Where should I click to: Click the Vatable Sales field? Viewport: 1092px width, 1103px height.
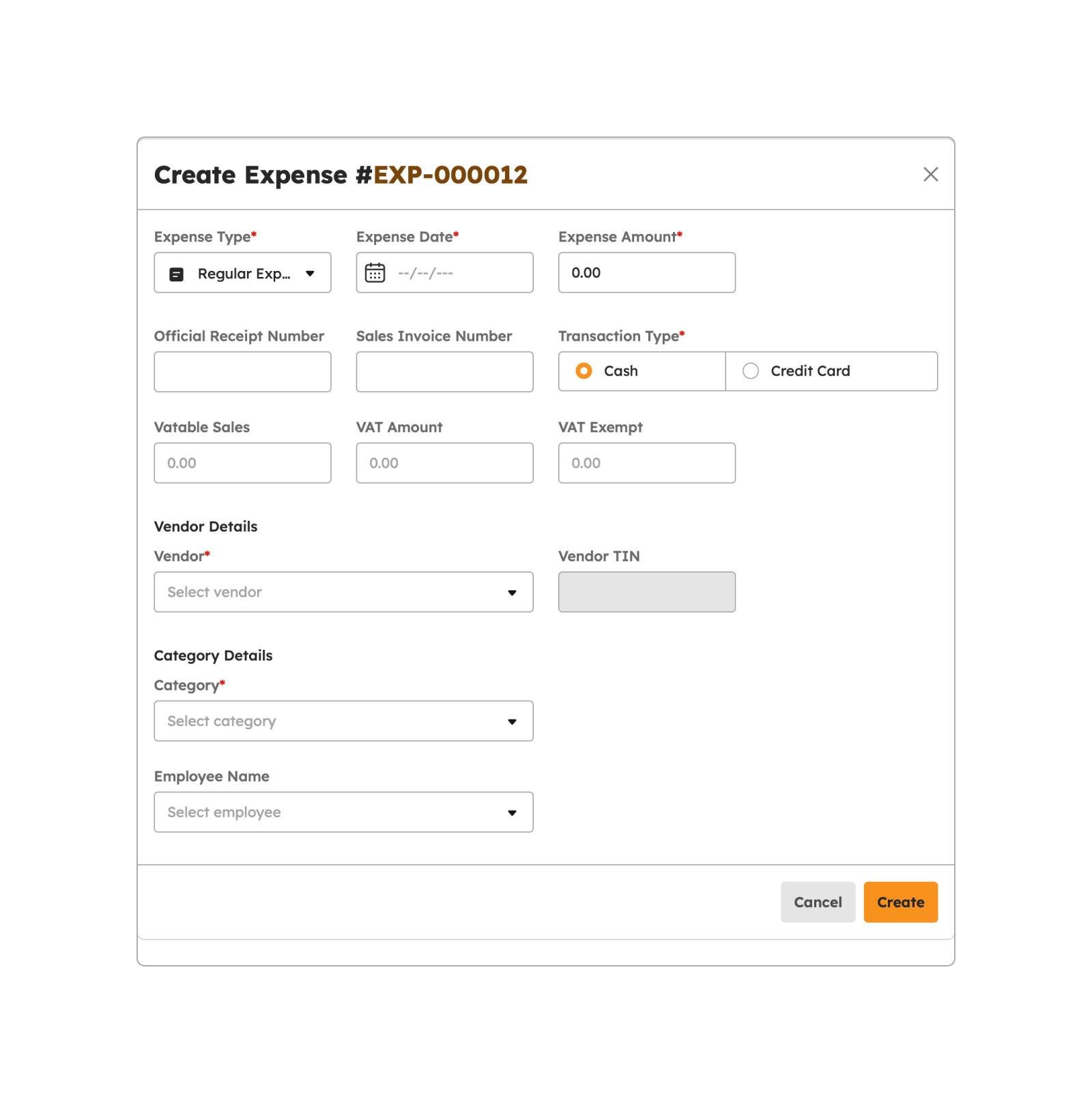tap(242, 463)
